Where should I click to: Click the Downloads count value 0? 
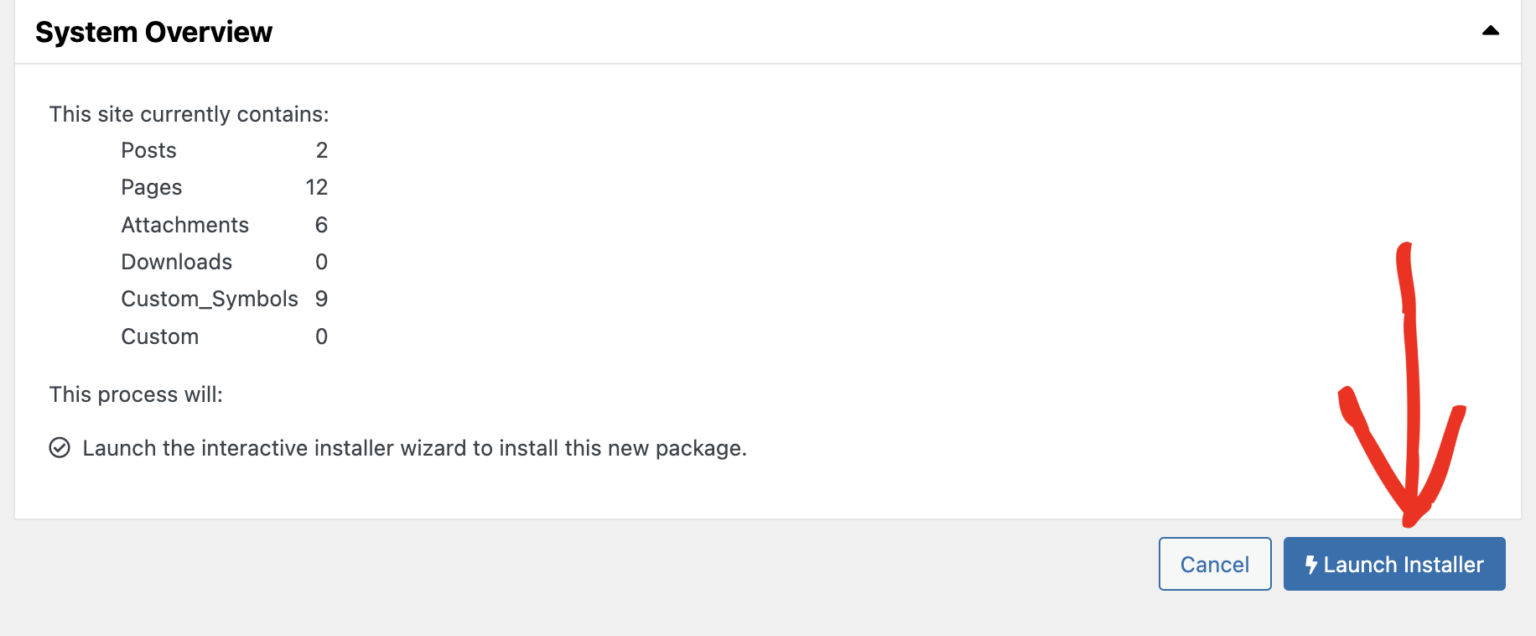point(321,262)
